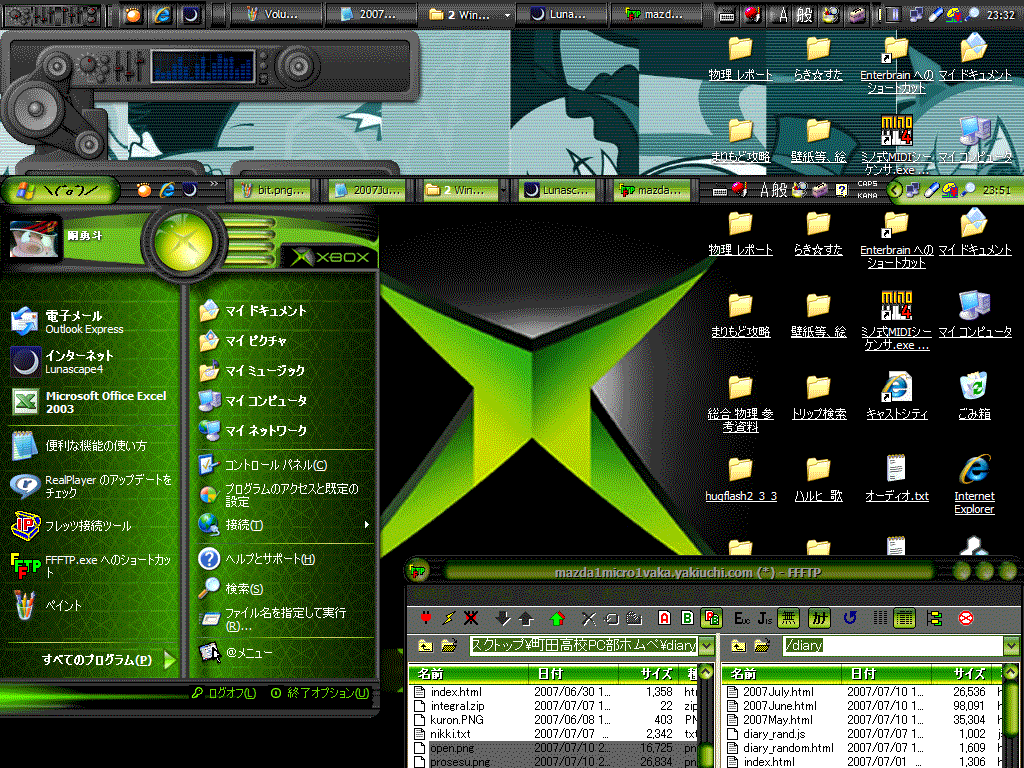1024x768 pixels.
Task: Open マイ ピクチャ from start menu
Action: click(x=285, y=340)
